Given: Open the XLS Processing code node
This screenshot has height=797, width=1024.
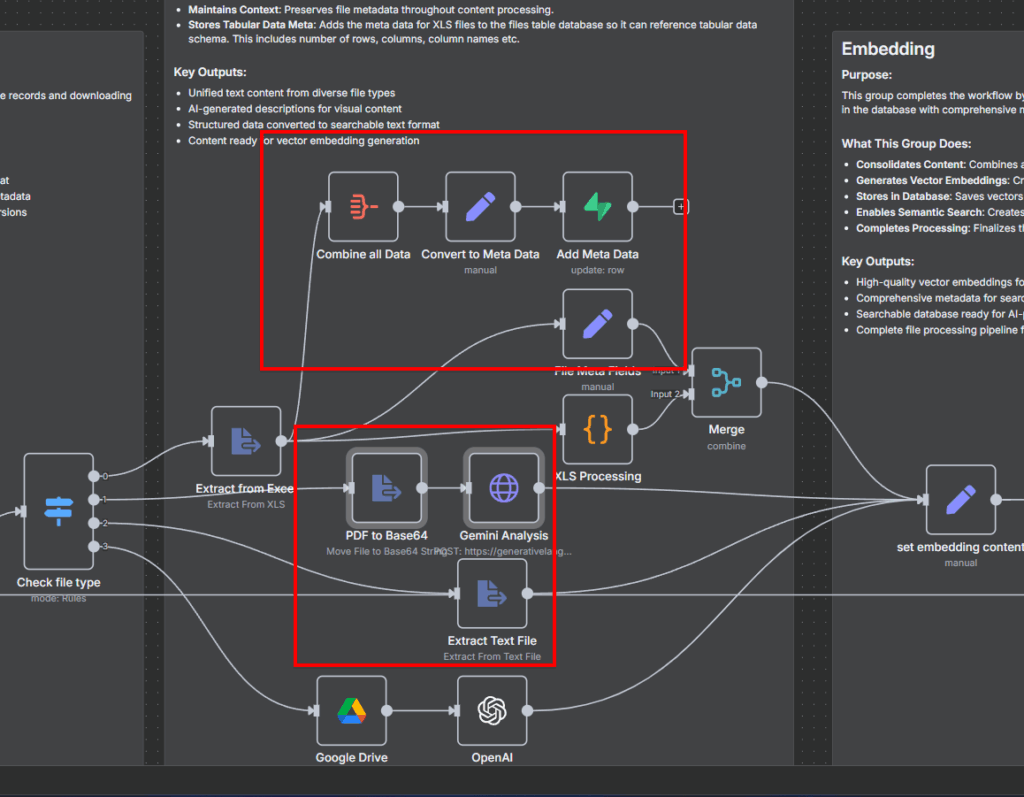Looking at the screenshot, I should coord(597,430).
